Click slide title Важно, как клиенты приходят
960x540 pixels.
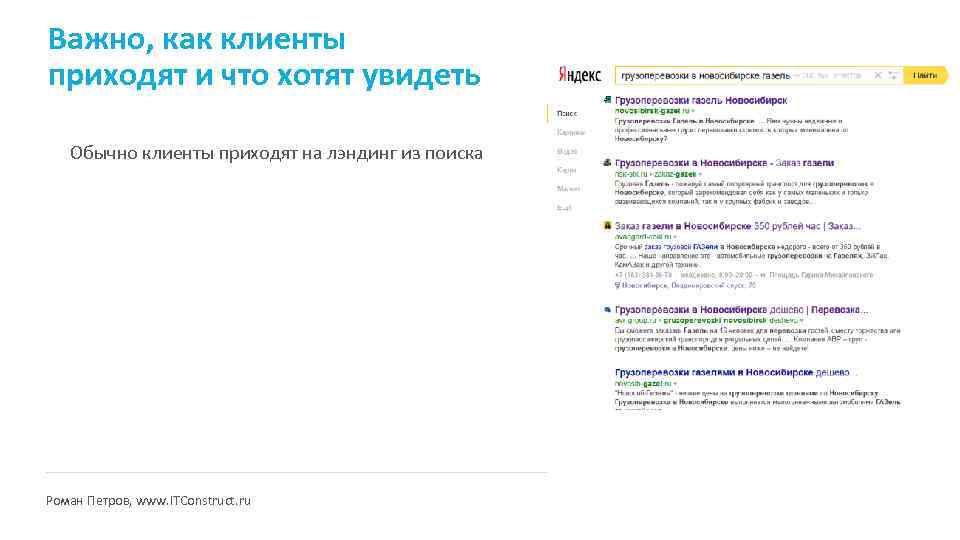click(x=264, y=58)
